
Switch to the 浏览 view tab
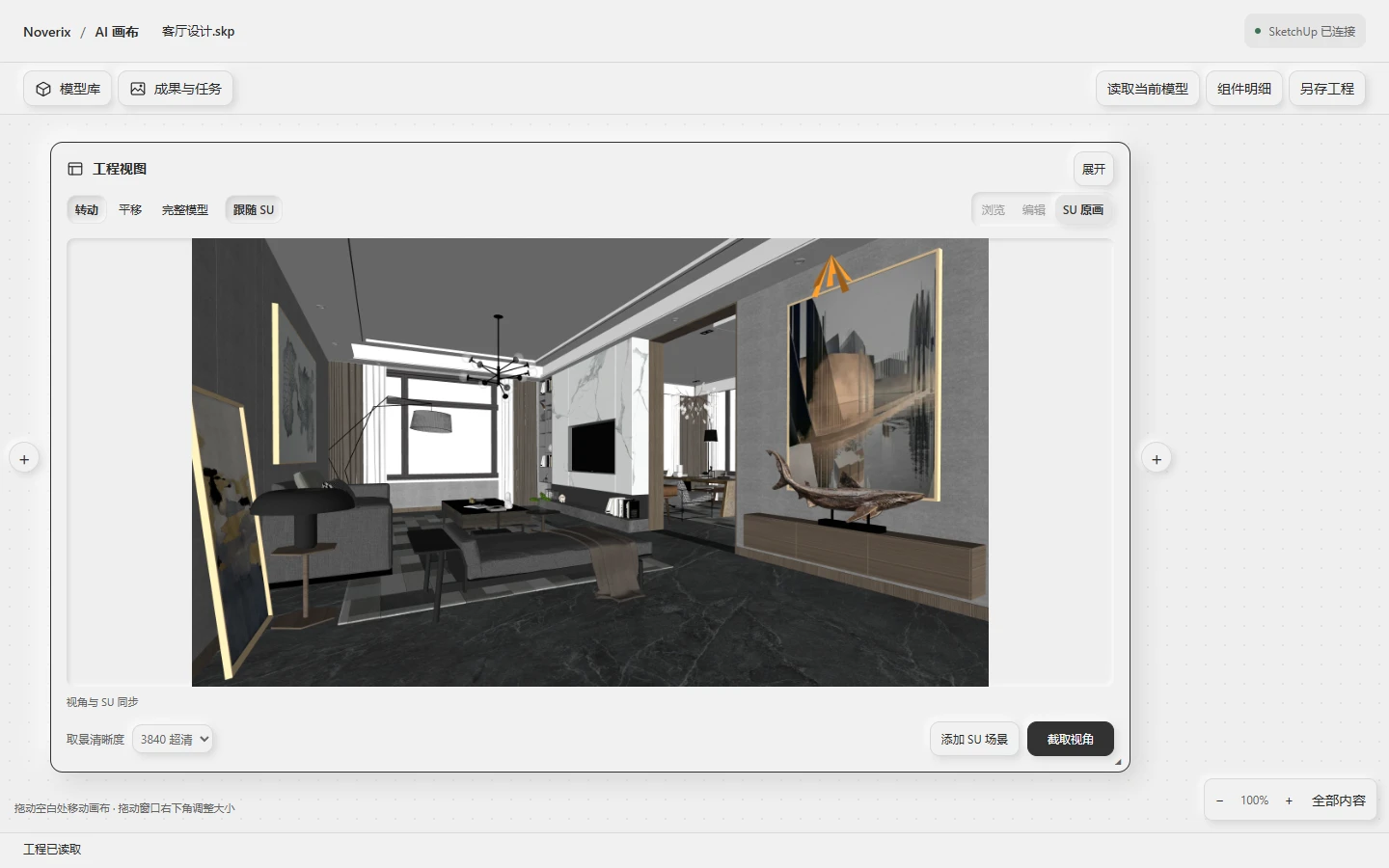tap(994, 209)
